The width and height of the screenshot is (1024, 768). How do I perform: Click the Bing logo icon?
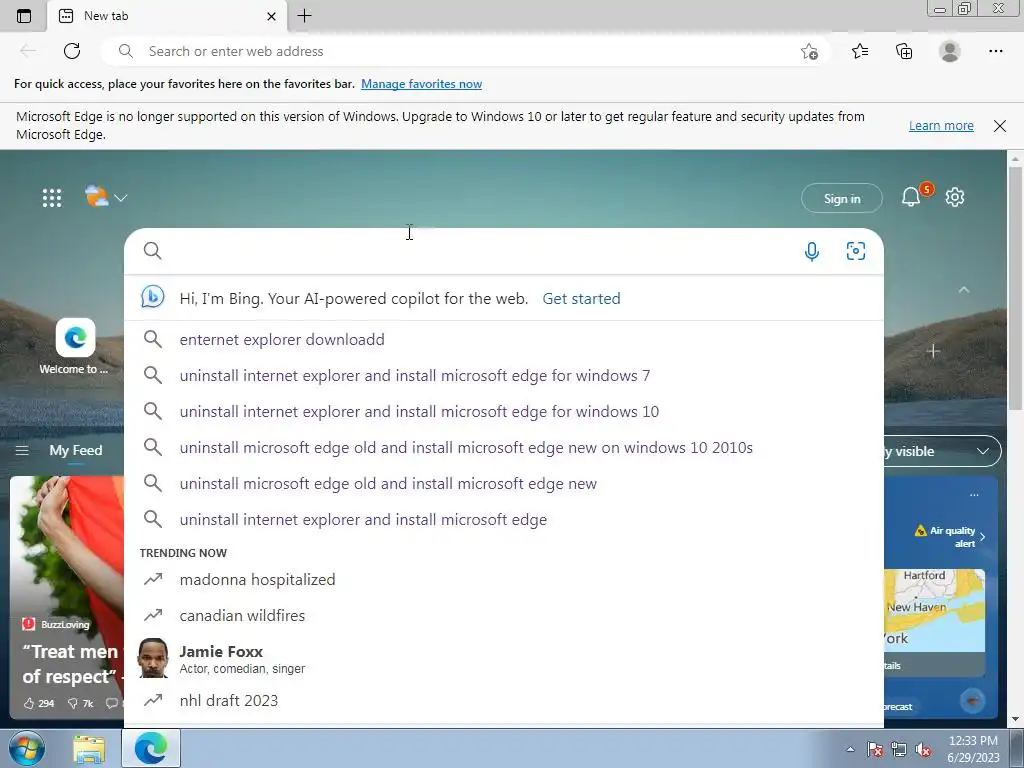point(153,297)
